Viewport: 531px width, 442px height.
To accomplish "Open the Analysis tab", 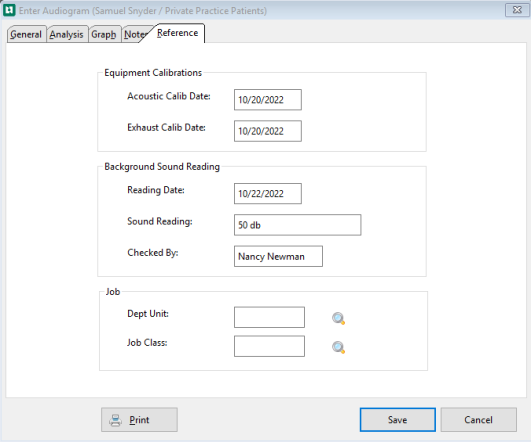I will pyautogui.click(x=67, y=34).
